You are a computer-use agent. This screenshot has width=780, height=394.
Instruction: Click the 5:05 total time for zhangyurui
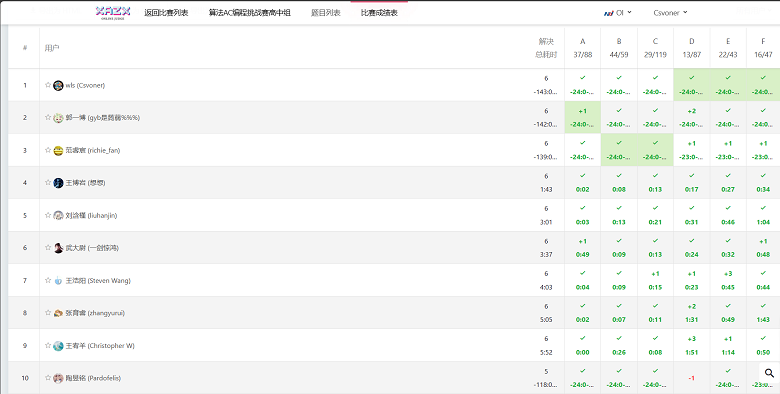pos(546,319)
